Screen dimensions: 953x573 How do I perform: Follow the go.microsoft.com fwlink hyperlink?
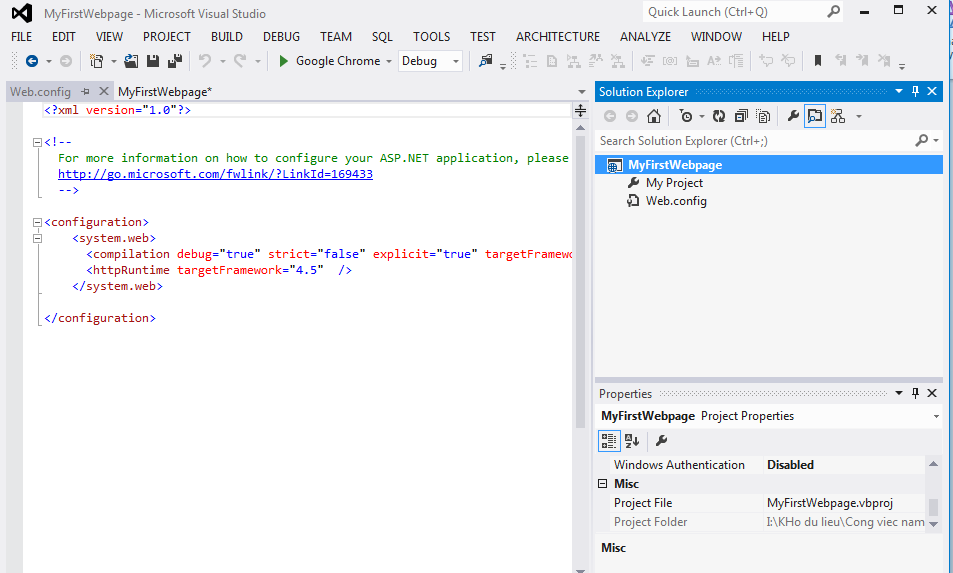(x=215, y=174)
